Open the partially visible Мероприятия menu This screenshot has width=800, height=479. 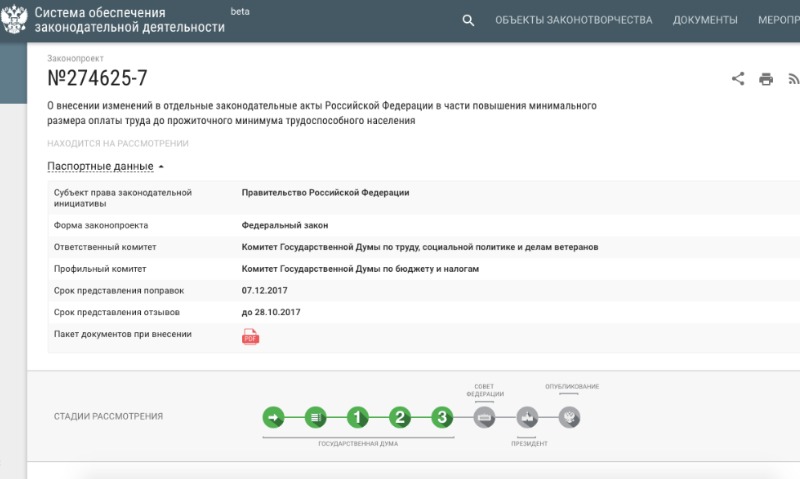[x=778, y=20]
